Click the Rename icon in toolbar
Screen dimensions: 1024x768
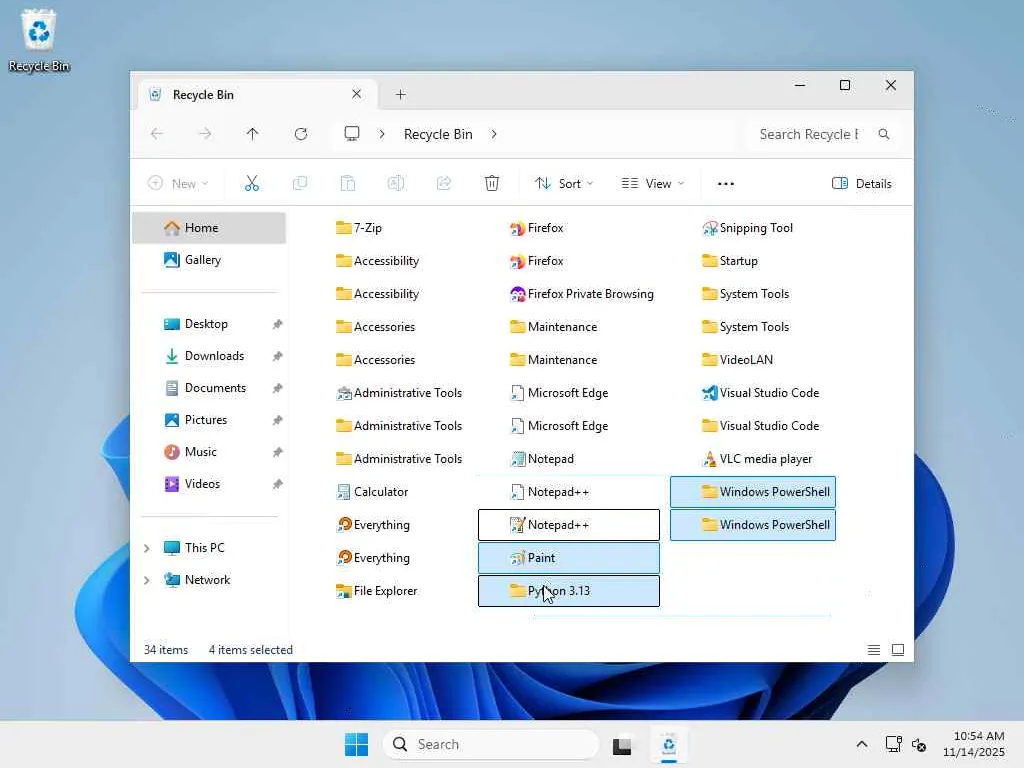click(396, 184)
